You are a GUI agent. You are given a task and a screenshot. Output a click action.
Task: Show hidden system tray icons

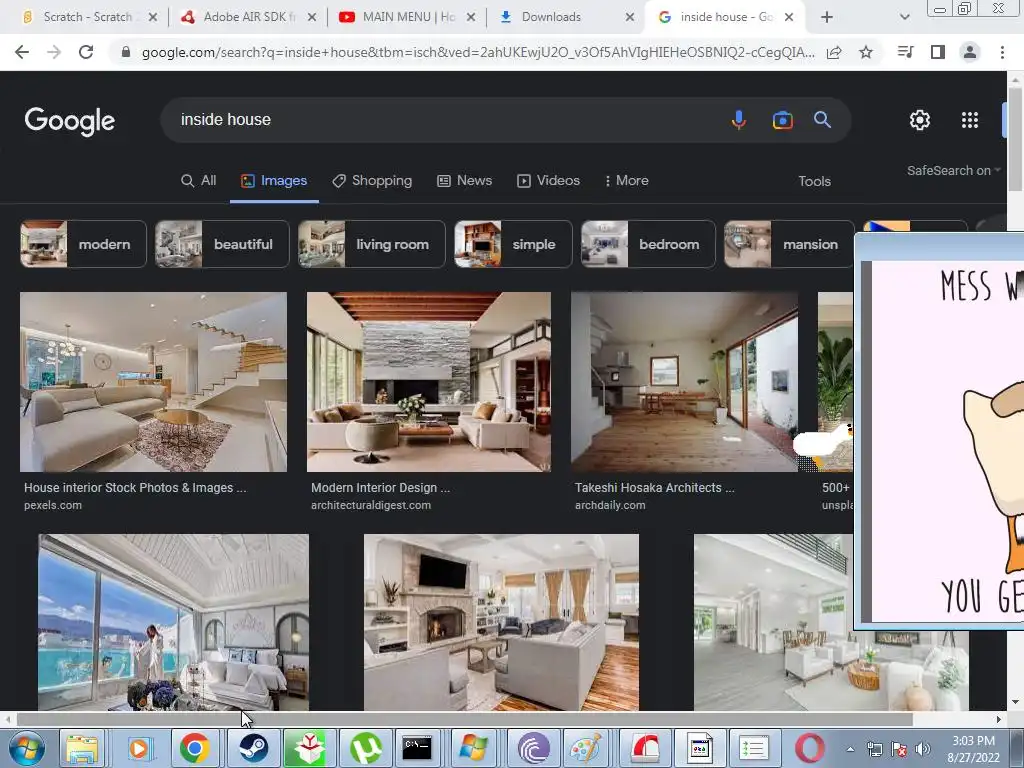coord(850,749)
